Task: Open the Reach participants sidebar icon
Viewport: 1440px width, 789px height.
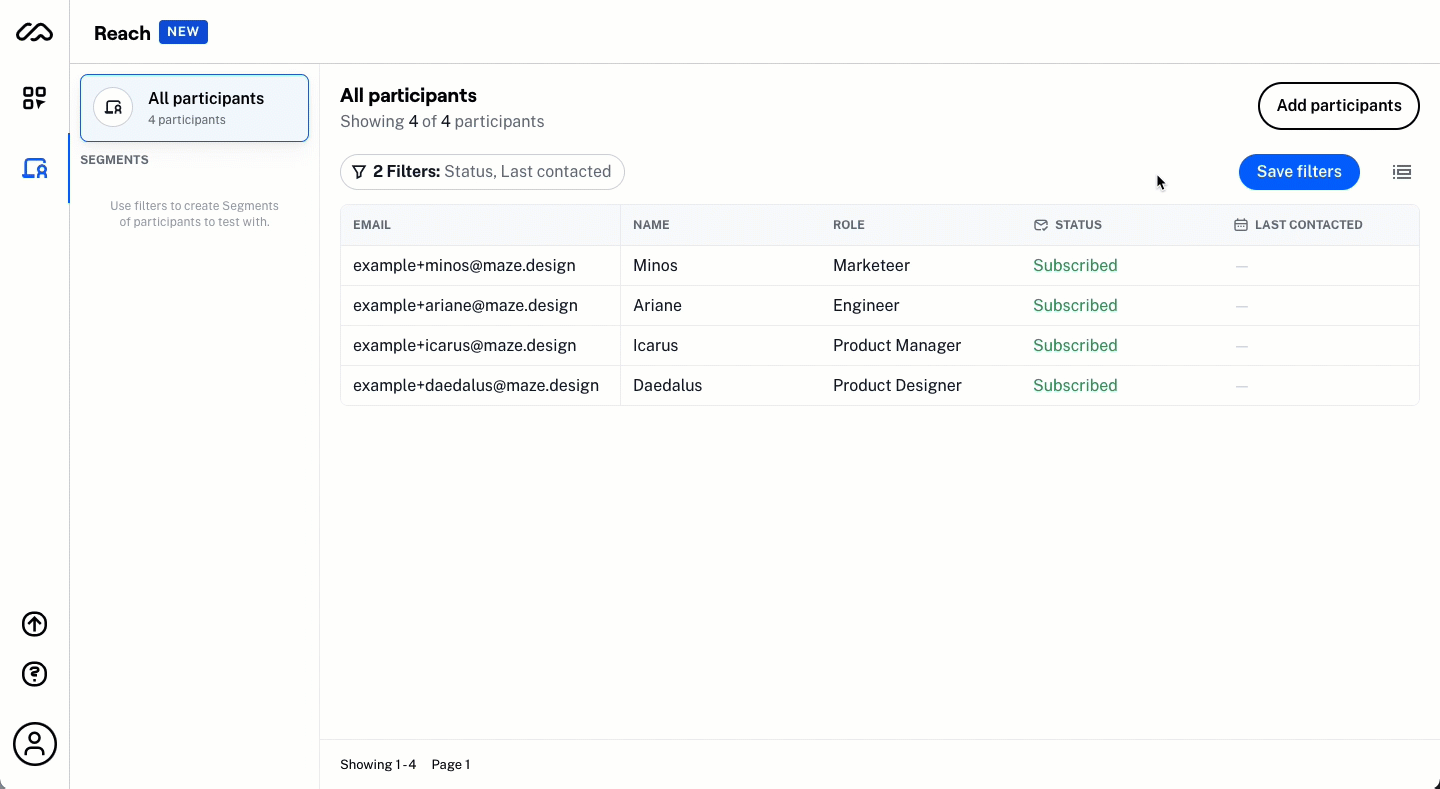Action: (x=34, y=168)
